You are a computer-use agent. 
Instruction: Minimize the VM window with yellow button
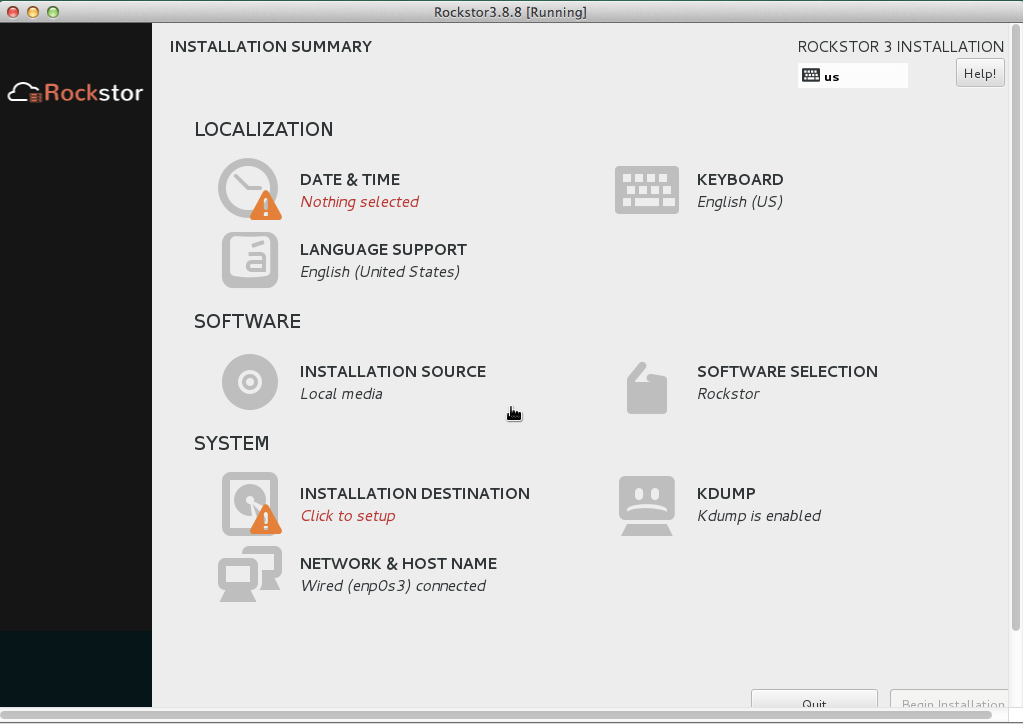tap(33, 12)
